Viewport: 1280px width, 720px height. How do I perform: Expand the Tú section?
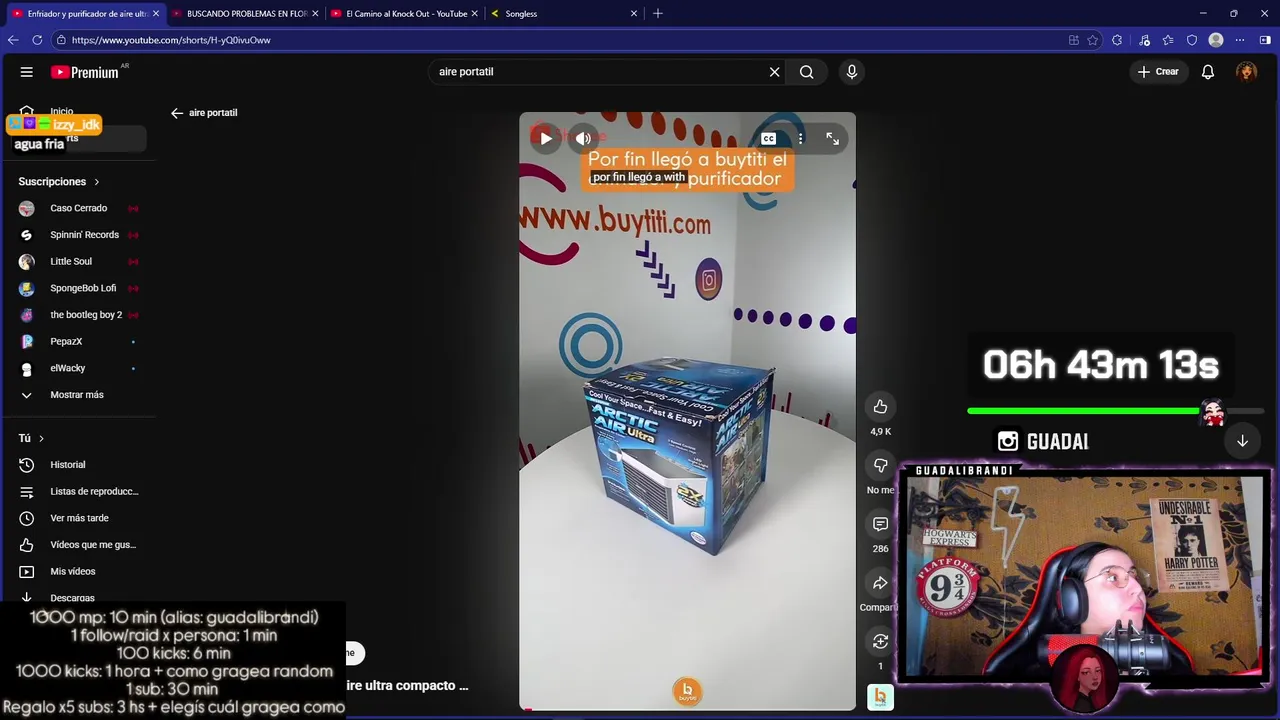pos(31,438)
